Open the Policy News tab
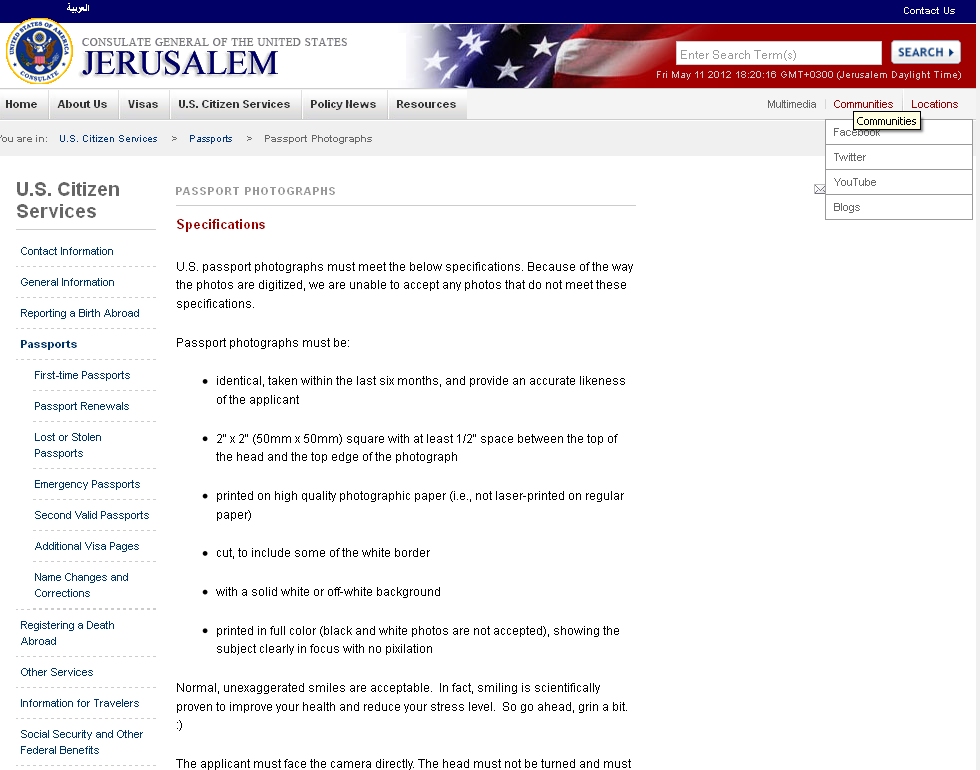Image resolution: width=980 pixels, height=770 pixels. click(x=343, y=104)
